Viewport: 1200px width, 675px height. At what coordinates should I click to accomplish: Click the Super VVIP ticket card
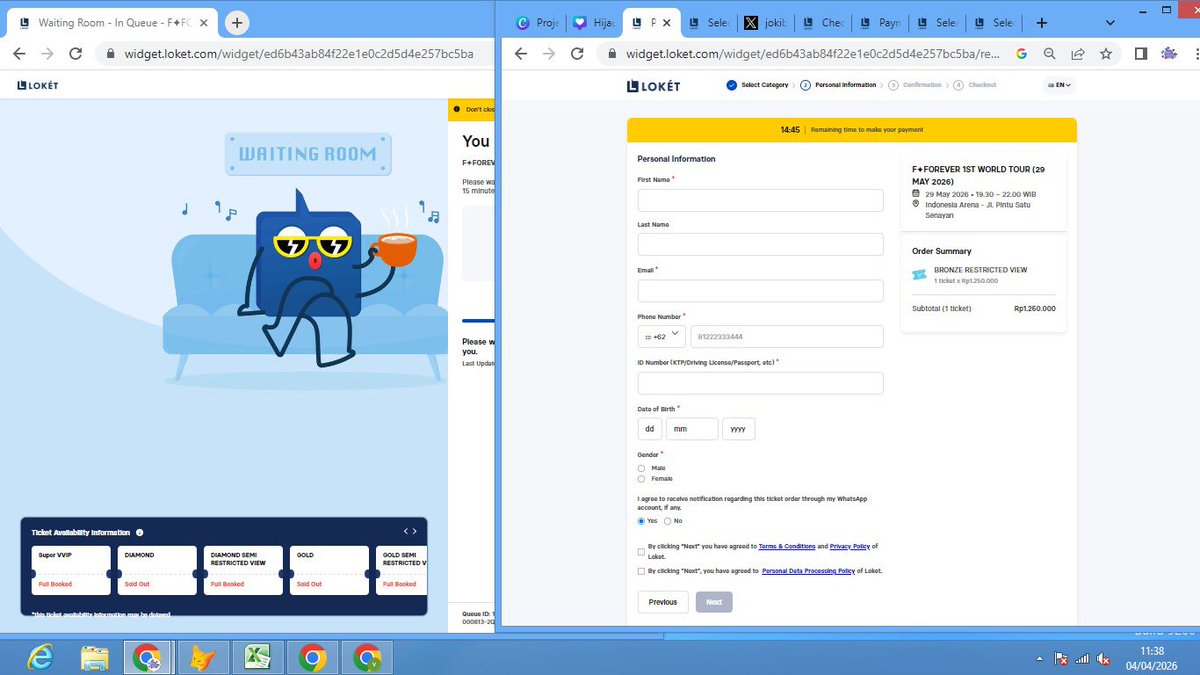(71, 570)
